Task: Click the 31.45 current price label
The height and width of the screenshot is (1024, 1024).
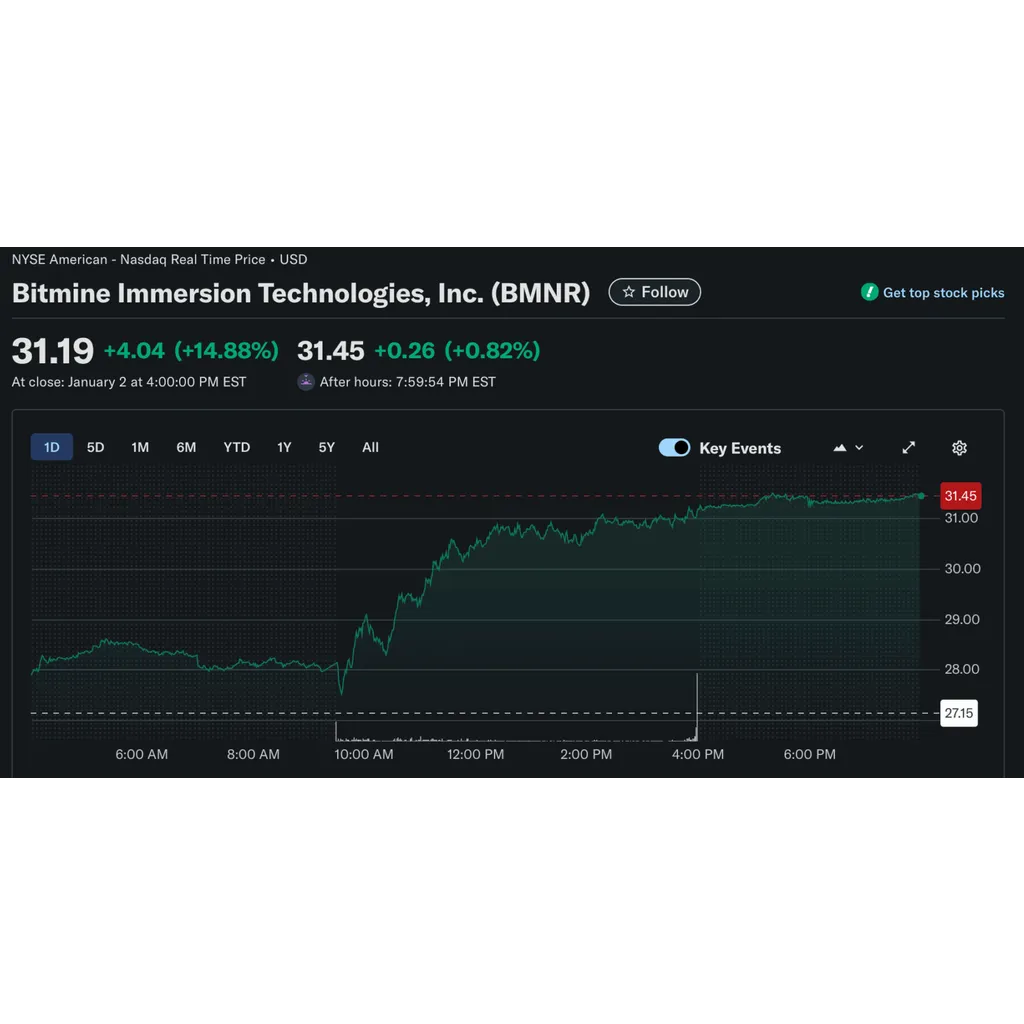Action: 960,496
